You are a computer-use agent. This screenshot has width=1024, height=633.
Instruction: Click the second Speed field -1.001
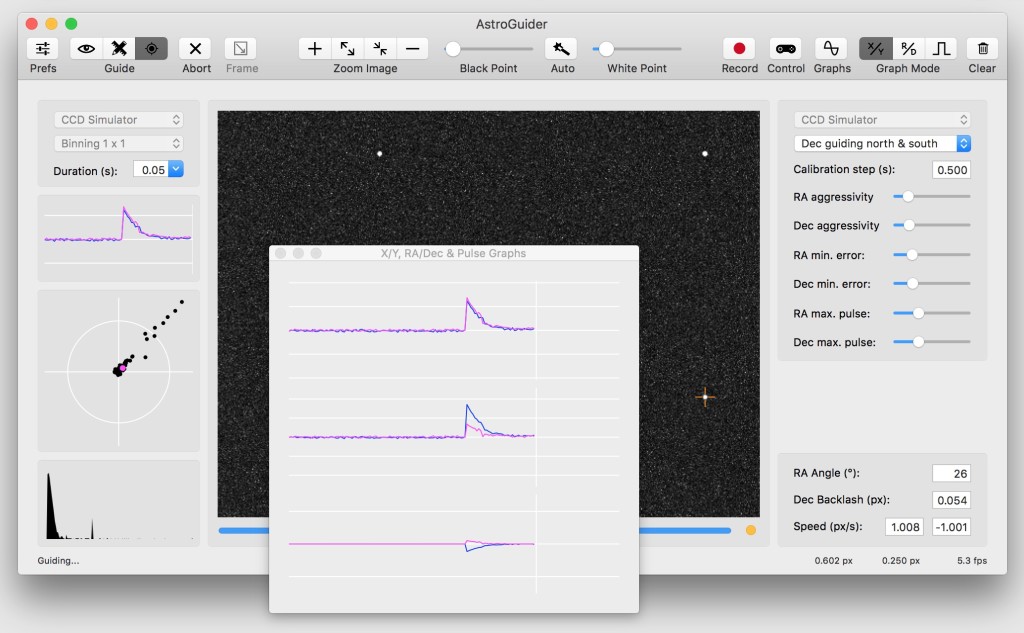point(952,527)
